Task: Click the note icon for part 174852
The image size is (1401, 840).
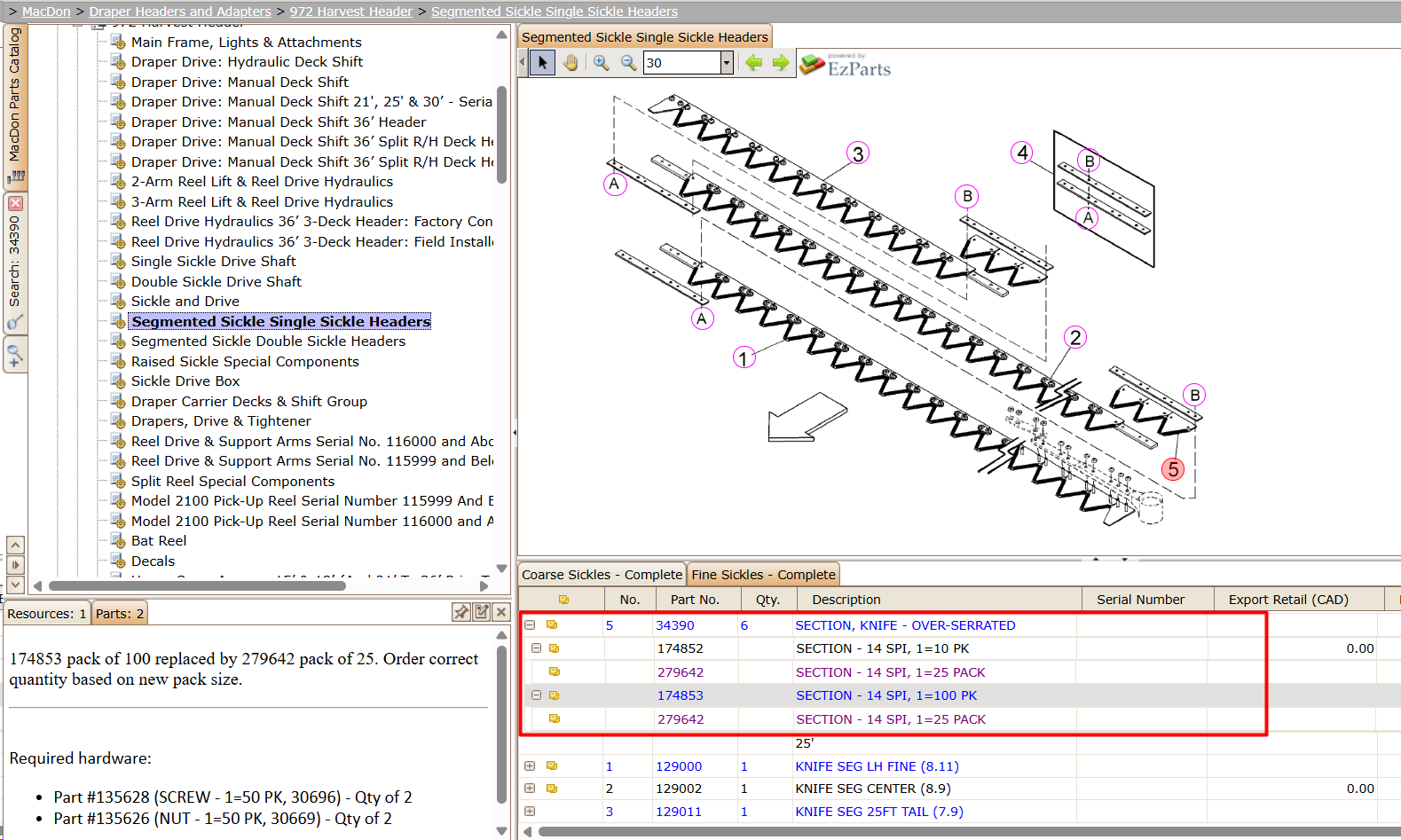Action: [x=554, y=648]
